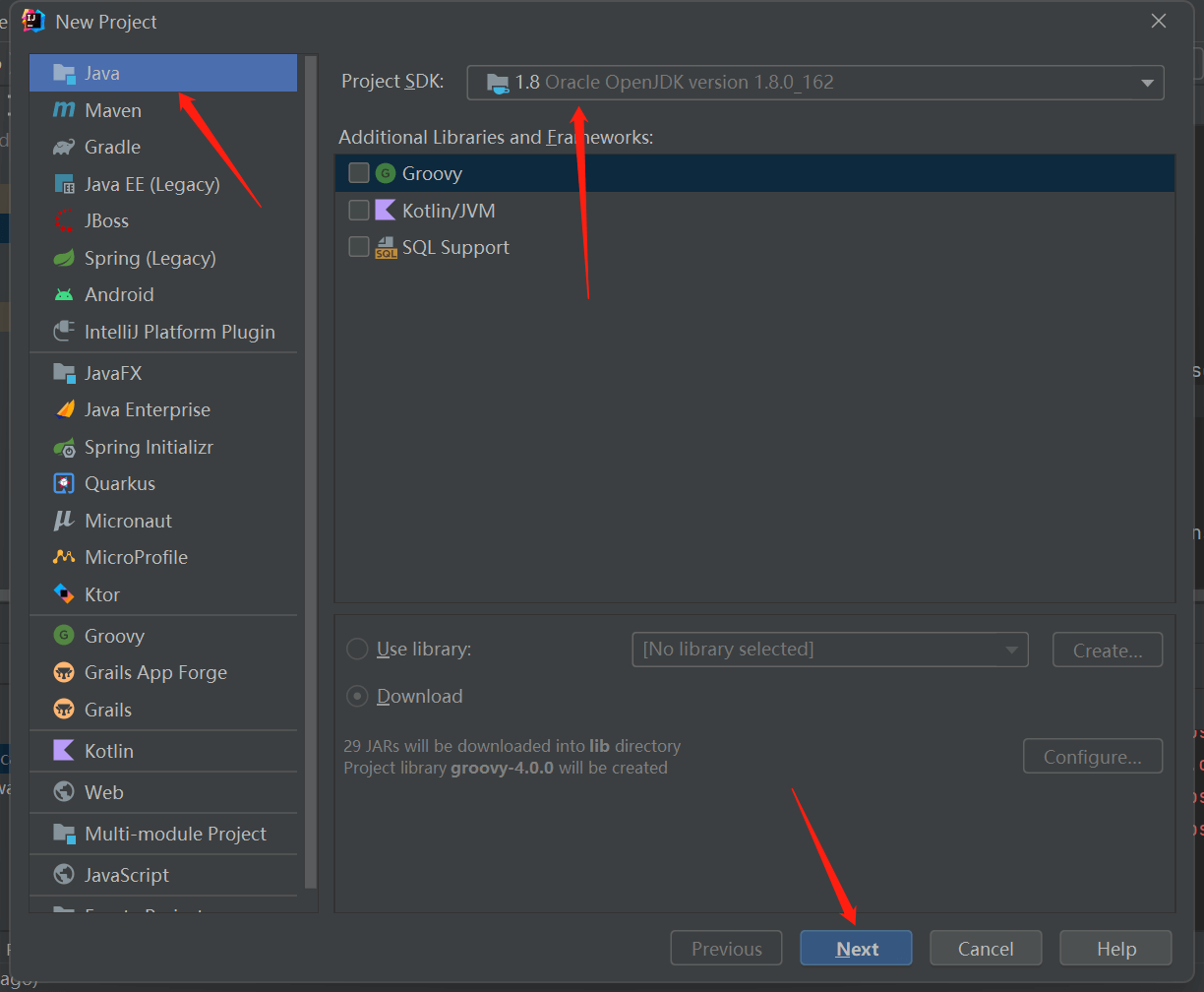This screenshot has width=1204, height=992.
Task: Open the Project SDK dropdown
Action: click(815, 83)
